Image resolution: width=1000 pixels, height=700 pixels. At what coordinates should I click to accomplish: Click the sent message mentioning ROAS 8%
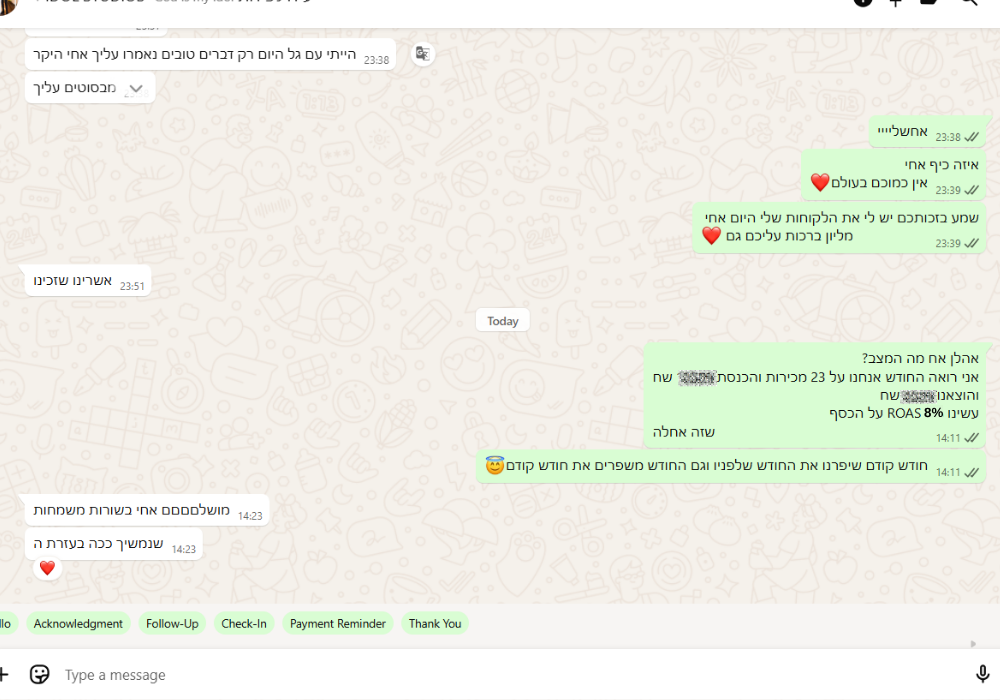pyautogui.click(x=813, y=394)
